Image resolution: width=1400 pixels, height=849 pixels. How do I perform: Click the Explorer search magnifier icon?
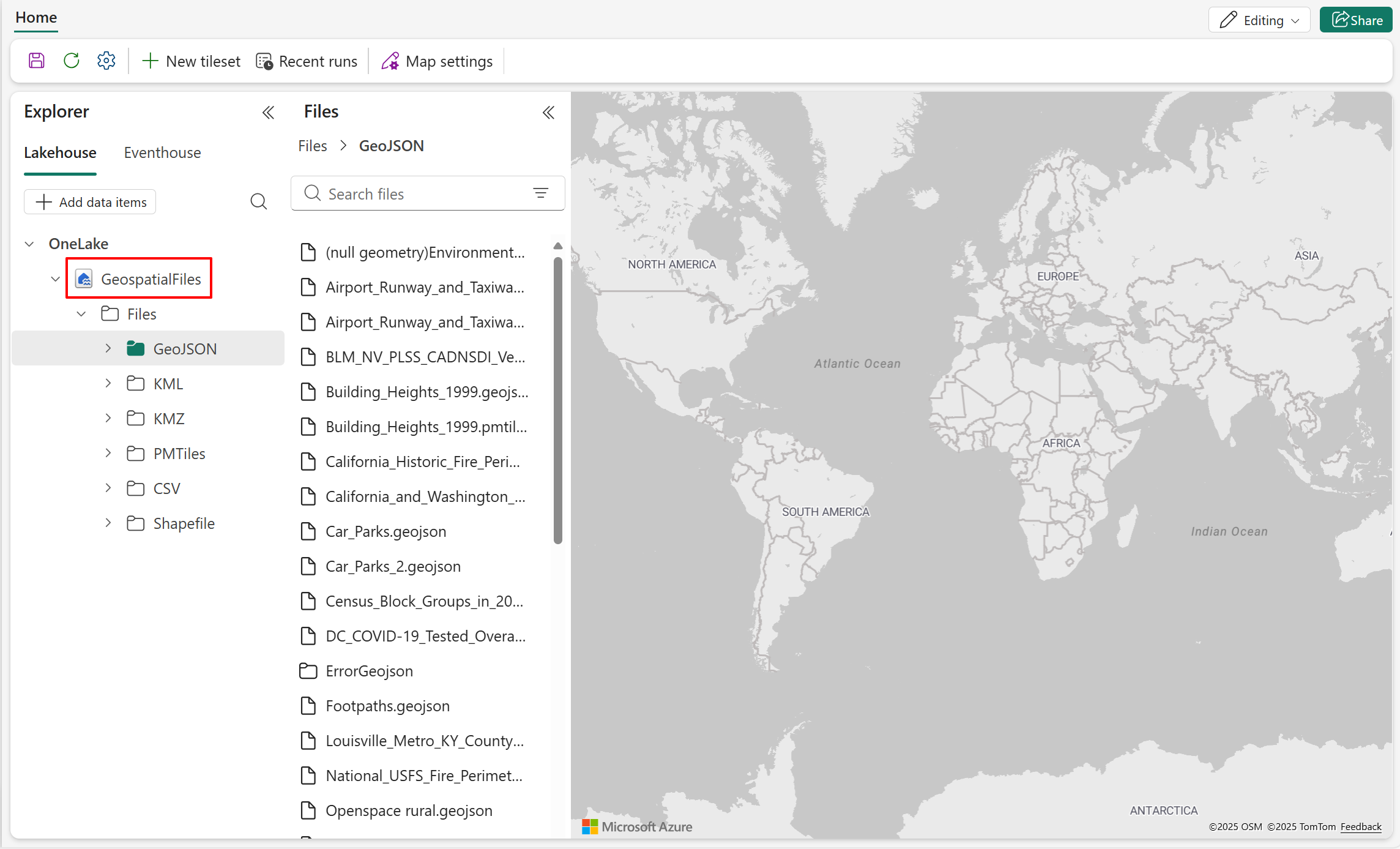(259, 201)
